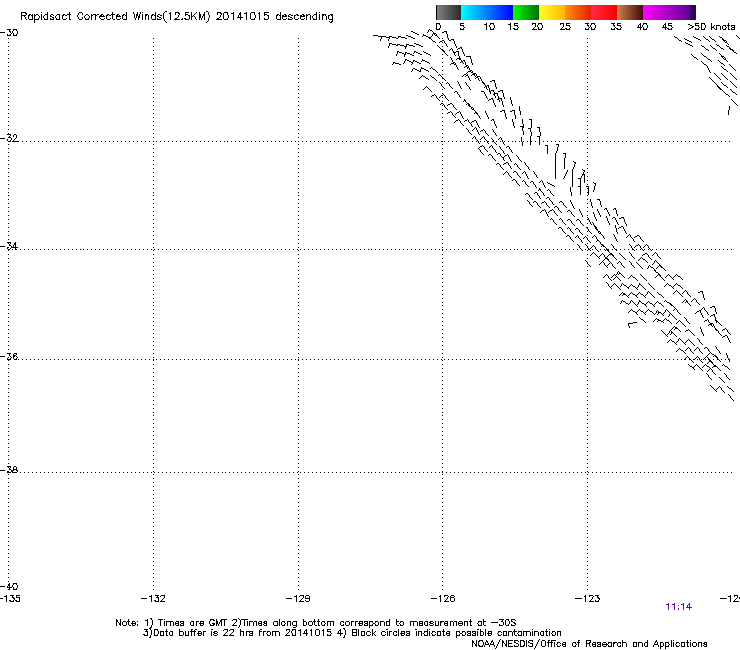Click the green 15-20 knots color swatch
740x650 pixels.
(526, 12)
